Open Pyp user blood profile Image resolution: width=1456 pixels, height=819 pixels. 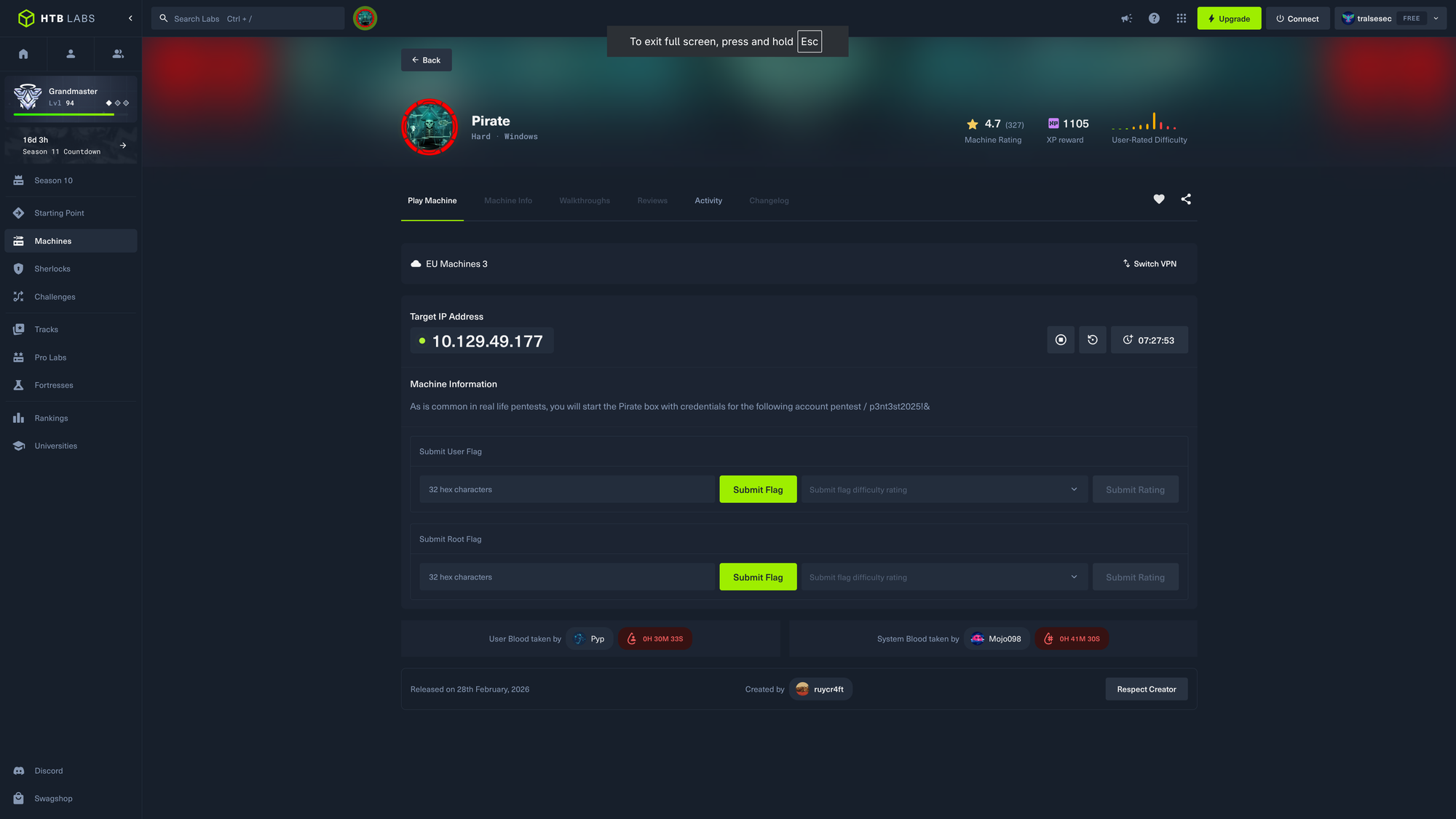[x=590, y=639]
